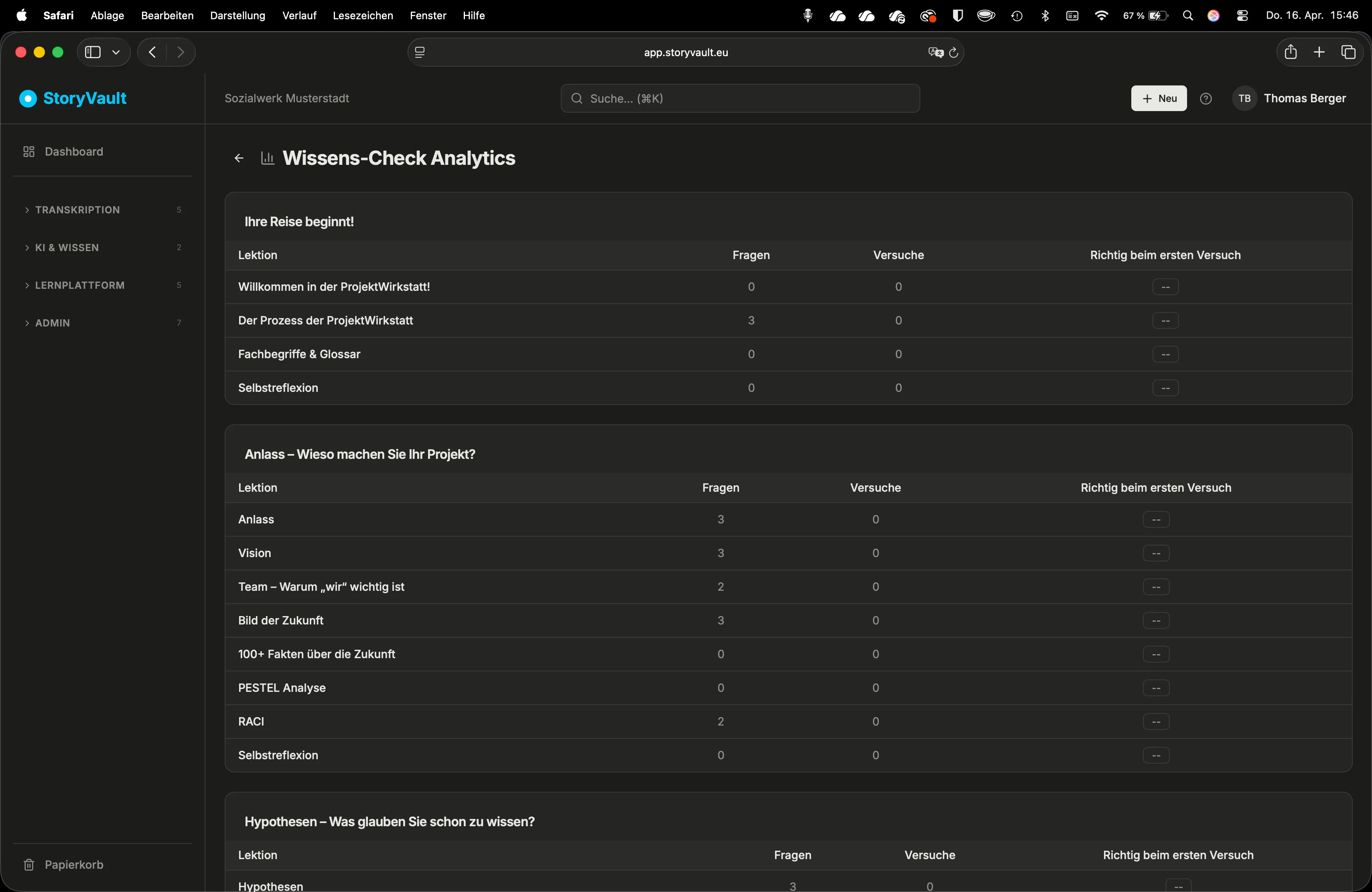Open Safari sidebar dropdown chevron
Screen dimensions: 1372x892
(x=116, y=53)
